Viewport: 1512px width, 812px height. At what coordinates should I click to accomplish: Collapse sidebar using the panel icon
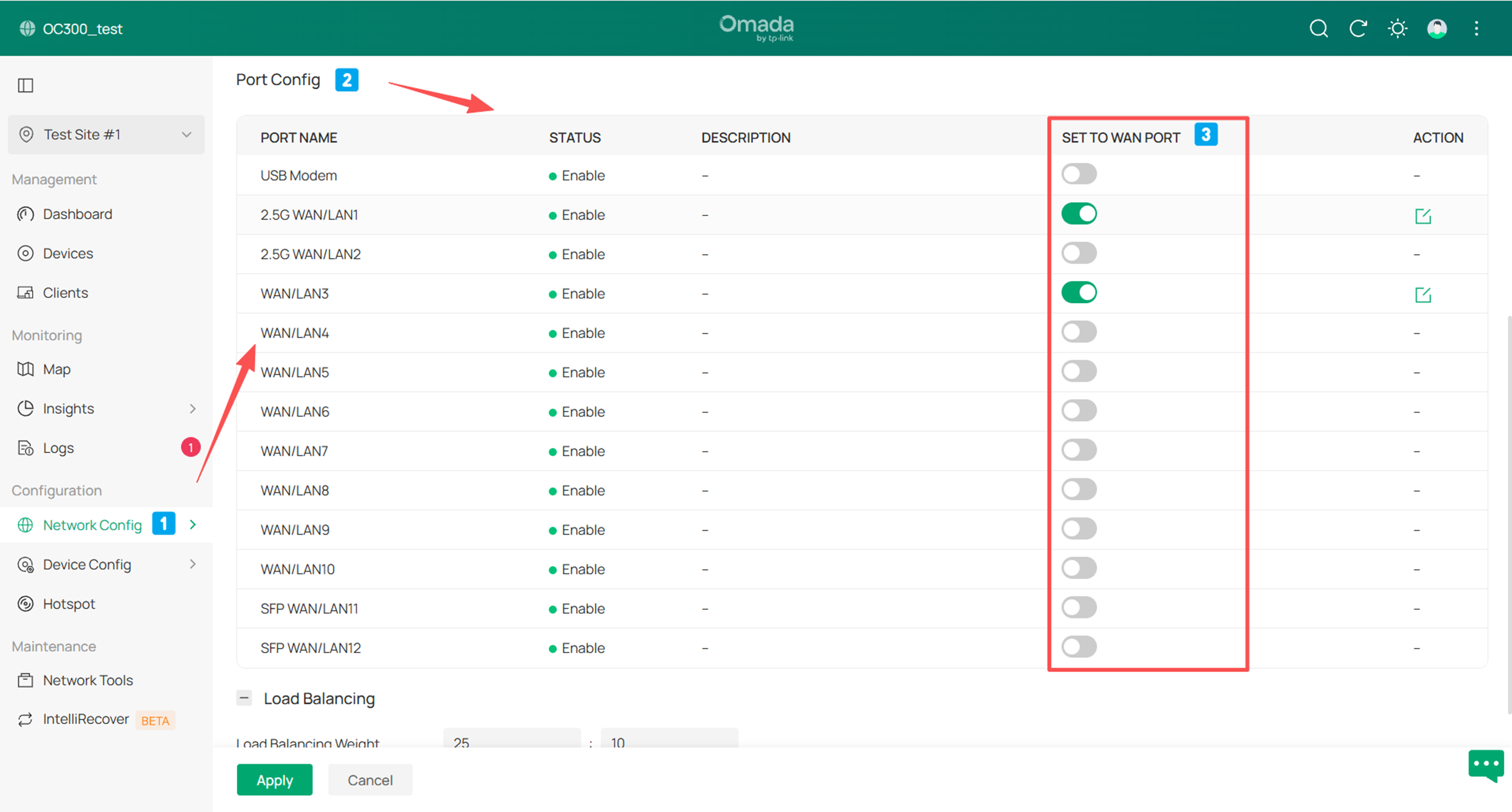[25, 85]
